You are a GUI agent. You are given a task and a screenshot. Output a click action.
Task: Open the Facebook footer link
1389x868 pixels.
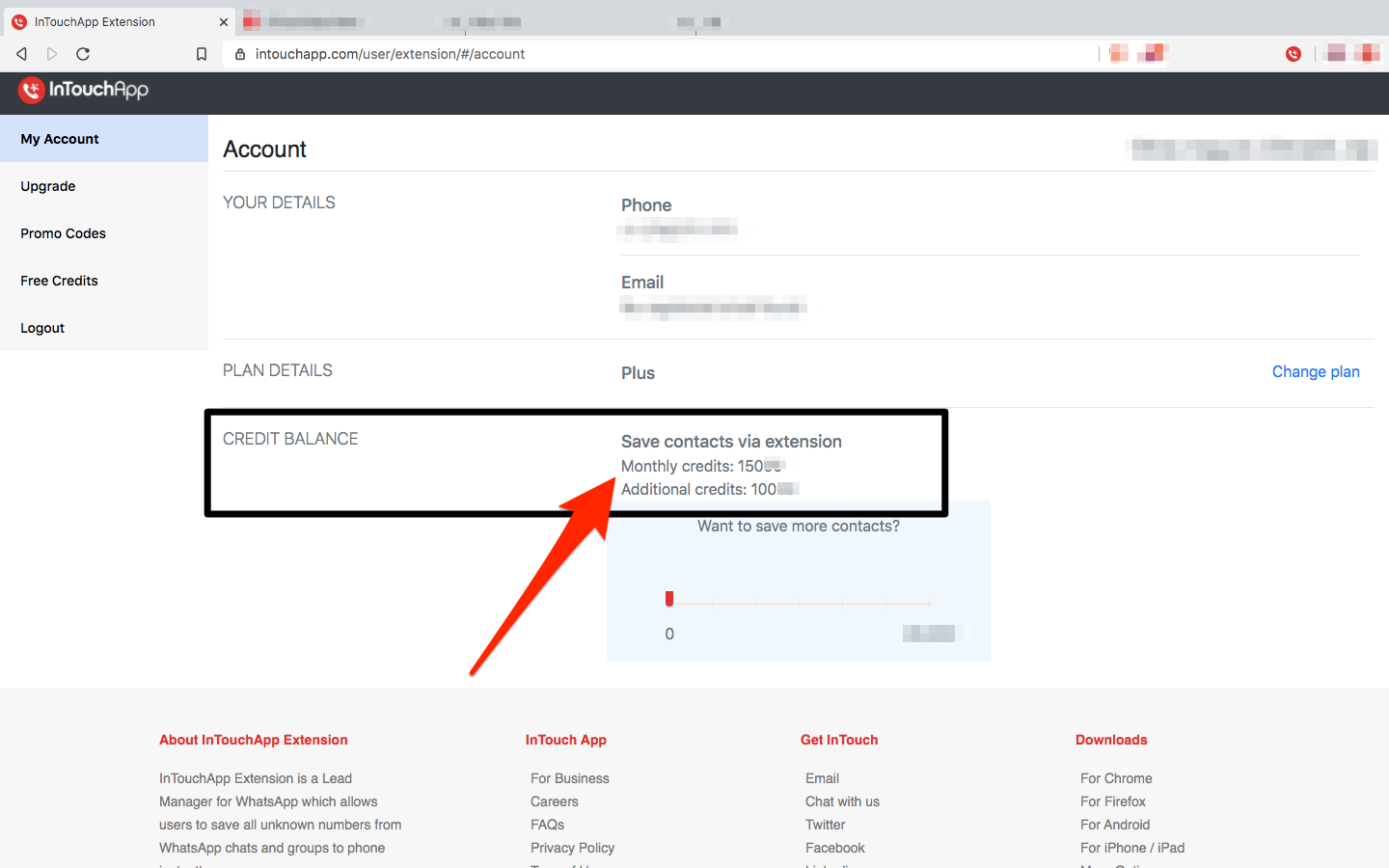[835, 848]
